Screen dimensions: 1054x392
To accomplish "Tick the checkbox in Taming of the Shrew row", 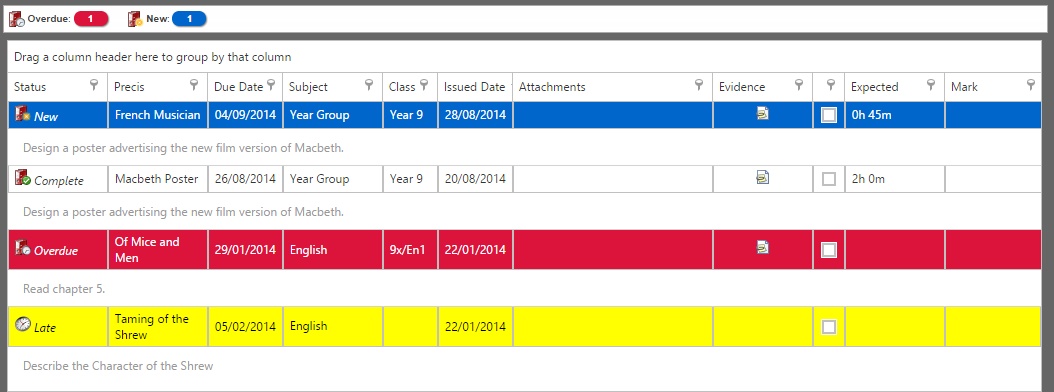I will 829,327.
